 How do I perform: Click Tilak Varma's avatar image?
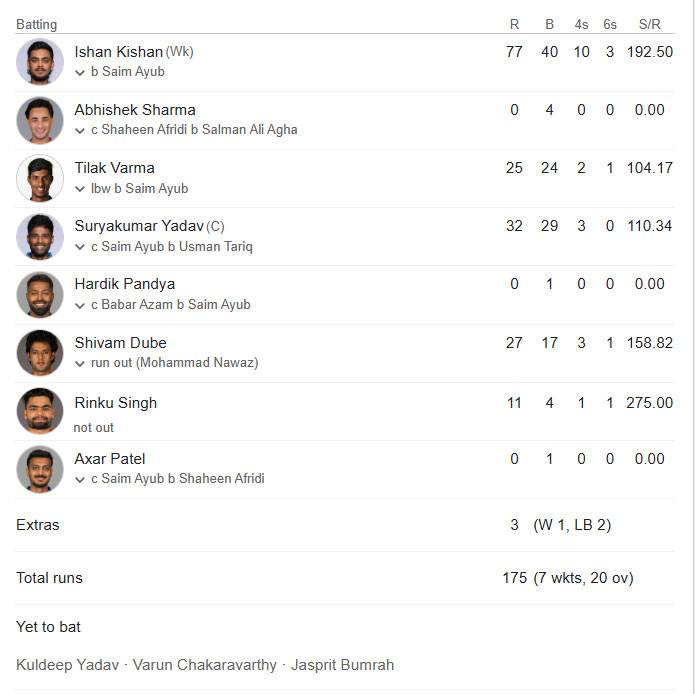40,178
